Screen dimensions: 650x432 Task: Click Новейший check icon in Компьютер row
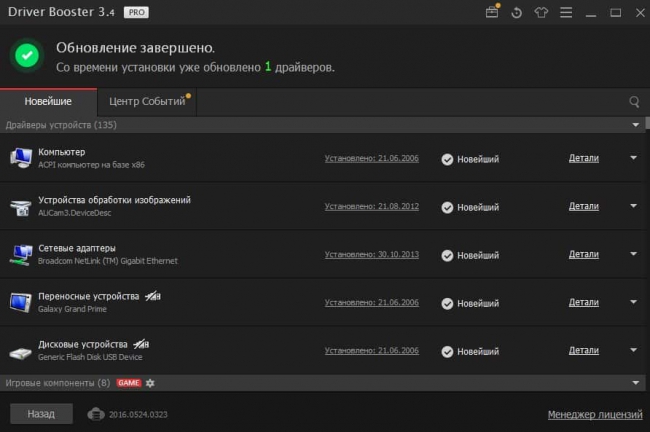pyautogui.click(x=447, y=159)
